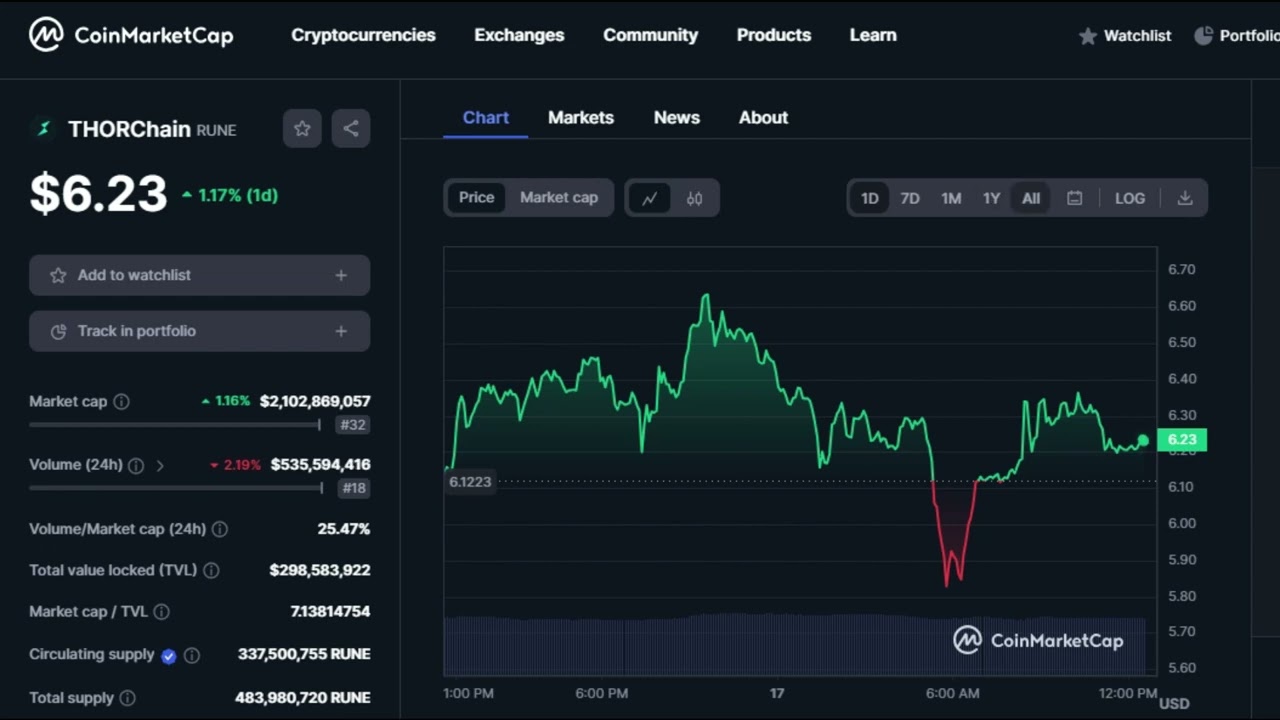Open the Watchlist from header
The height and width of the screenshot is (720, 1280).
pos(1125,35)
